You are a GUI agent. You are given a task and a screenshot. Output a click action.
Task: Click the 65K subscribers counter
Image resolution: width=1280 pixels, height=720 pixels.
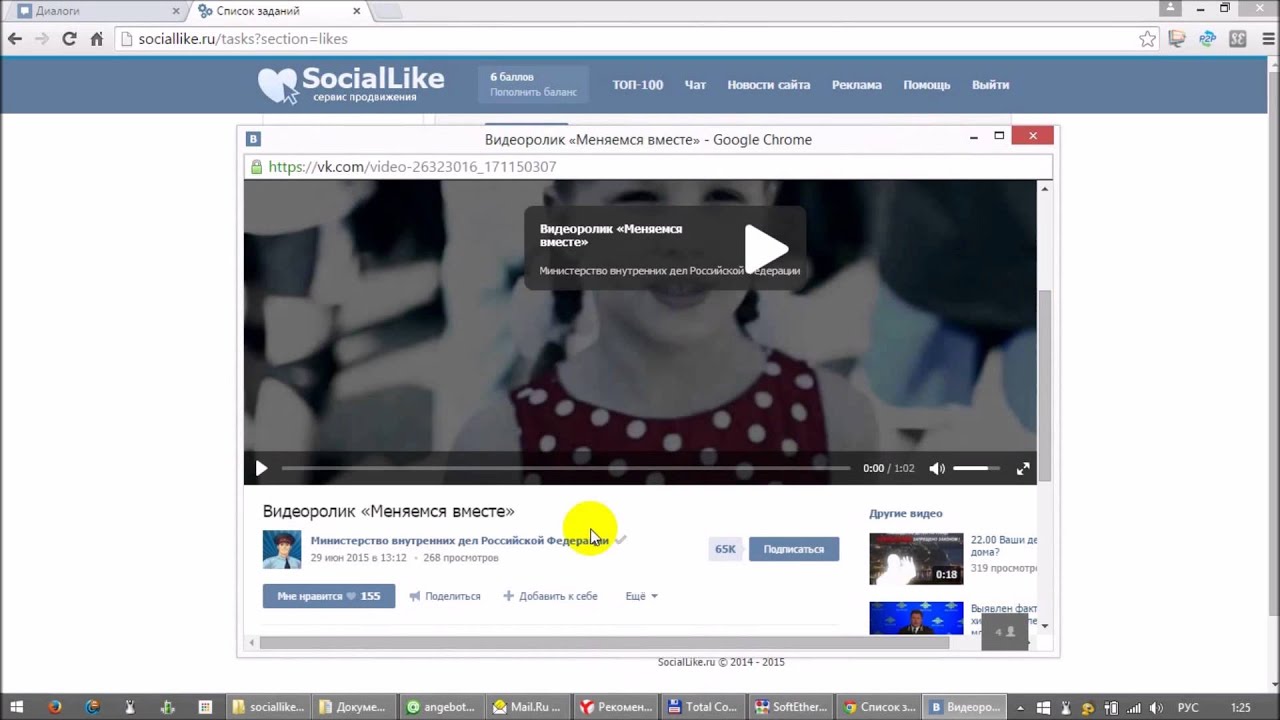coord(725,549)
